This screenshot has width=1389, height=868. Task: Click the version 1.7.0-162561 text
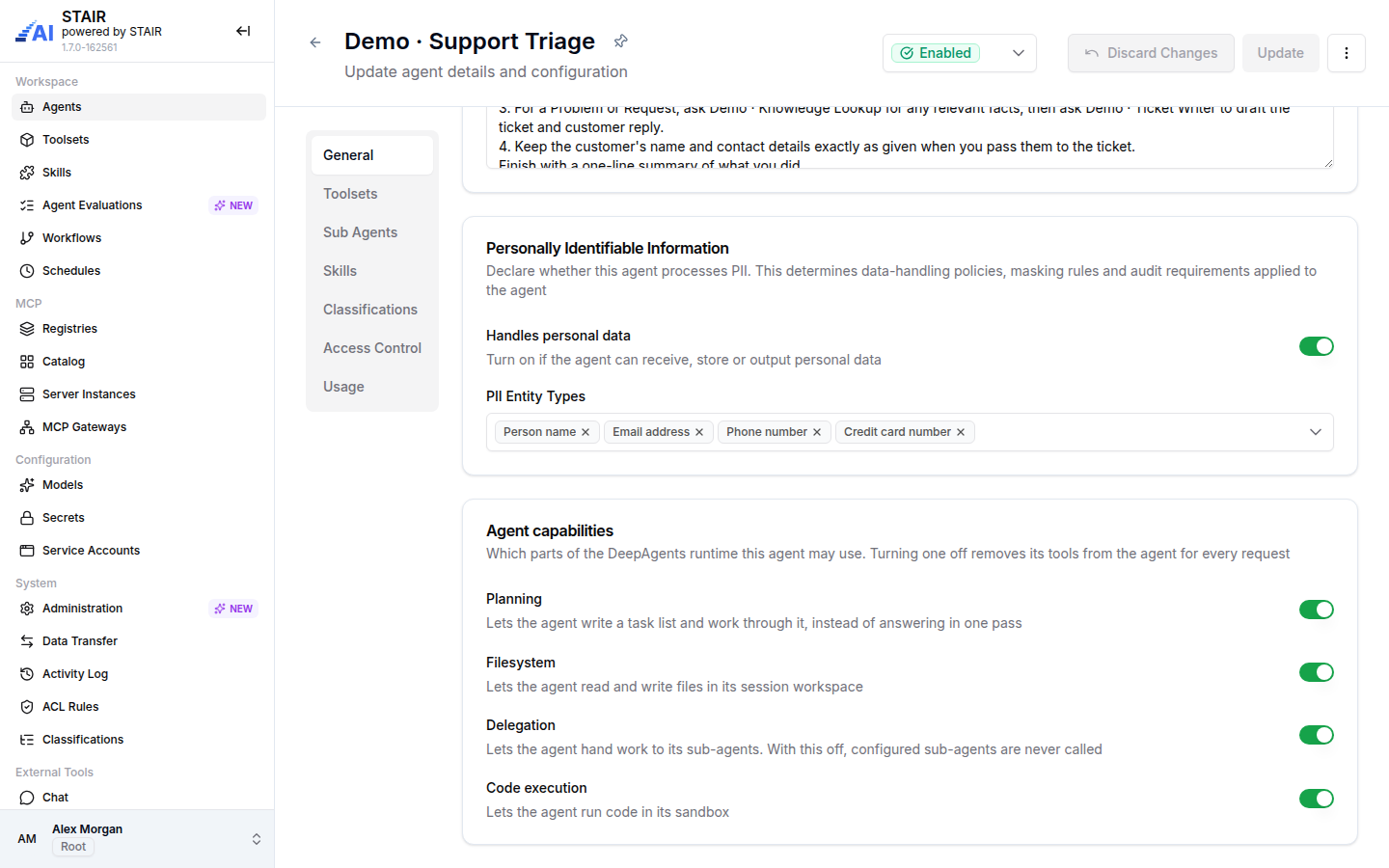click(90, 47)
